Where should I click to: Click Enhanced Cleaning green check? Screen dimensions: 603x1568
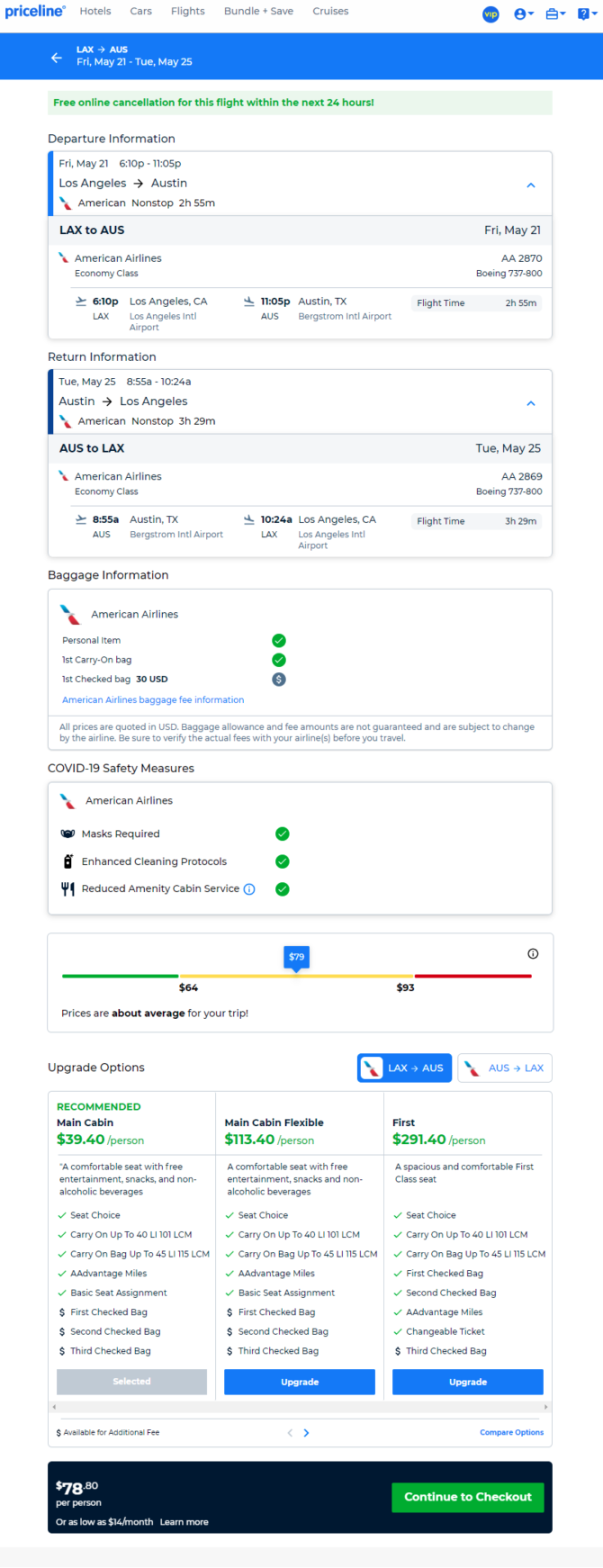coord(283,861)
